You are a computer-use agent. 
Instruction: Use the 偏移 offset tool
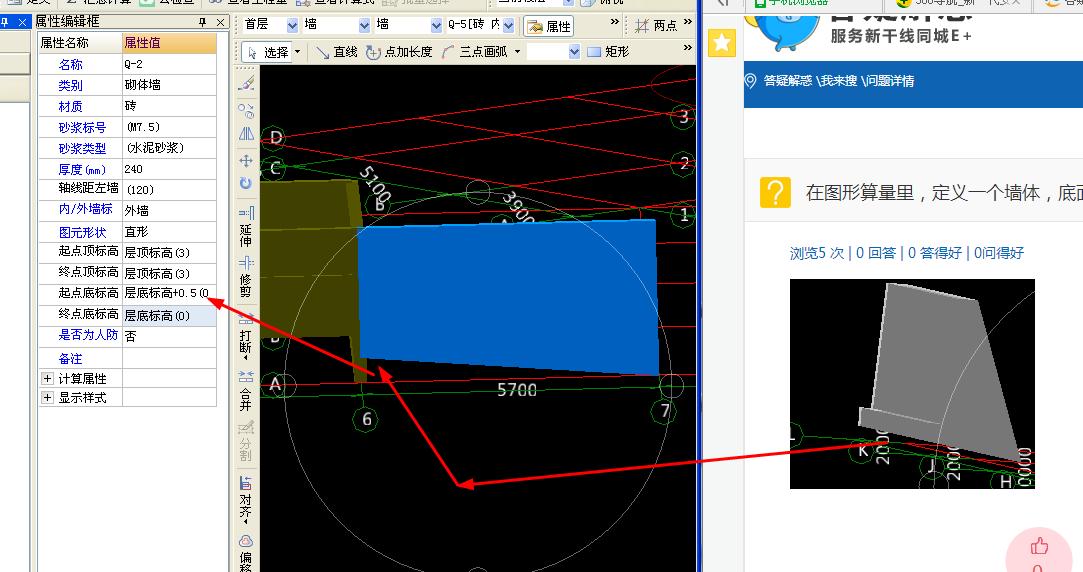pyautogui.click(x=246, y=553)
